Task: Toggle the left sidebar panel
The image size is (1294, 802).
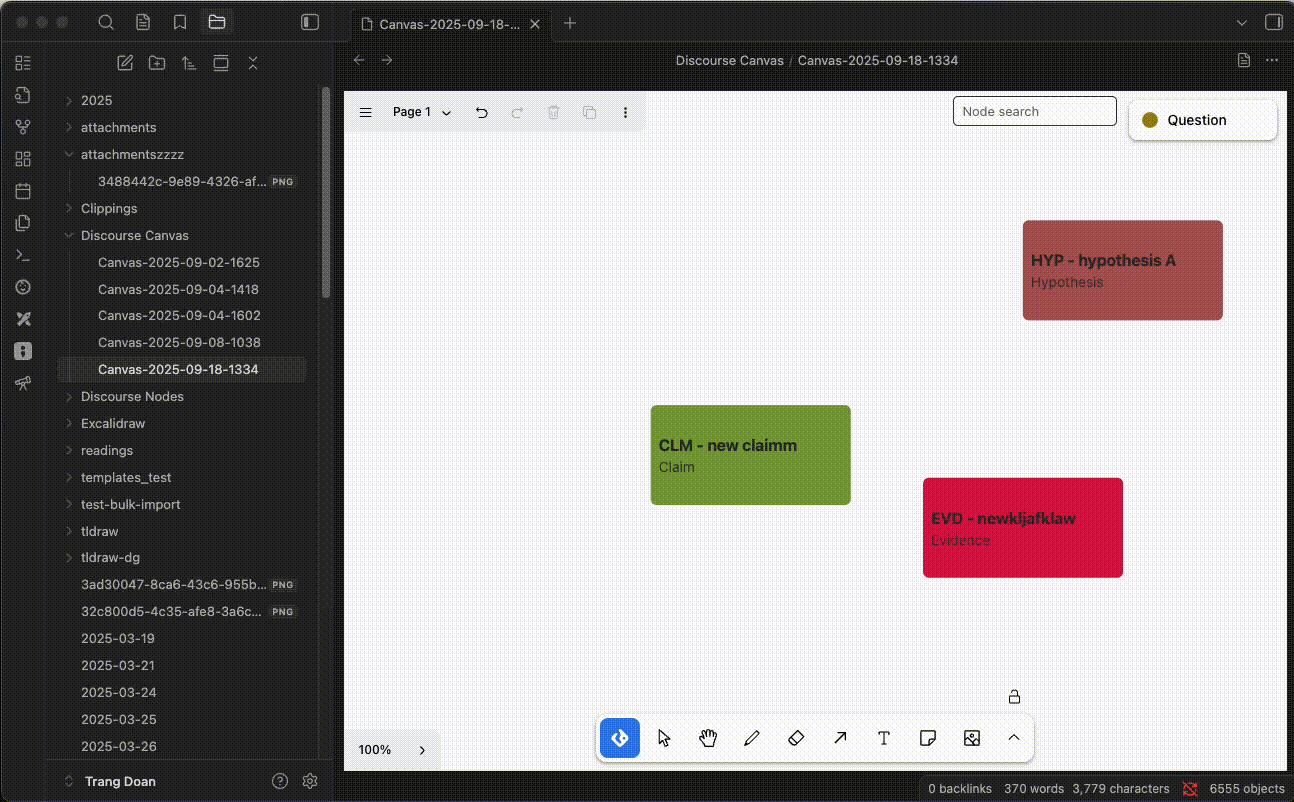Action: click(x=310, y=22)
